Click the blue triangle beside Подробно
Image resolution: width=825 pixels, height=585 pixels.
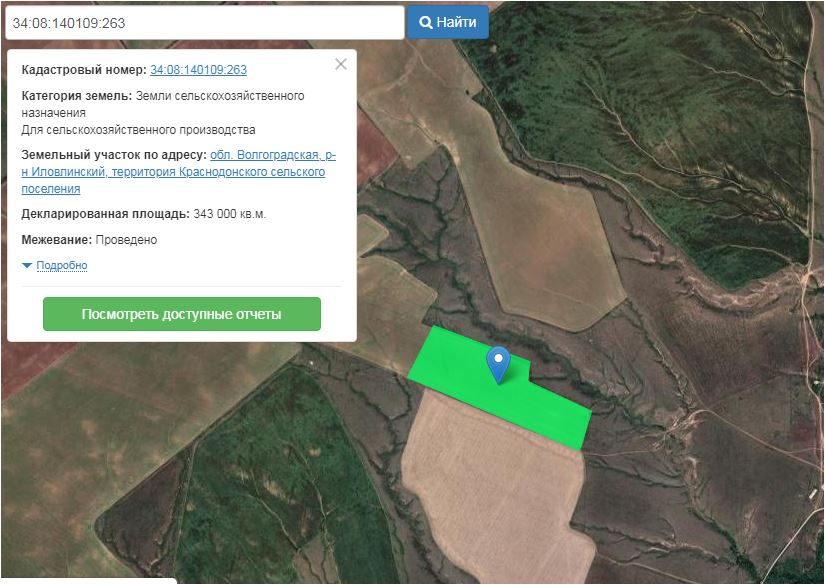pyautogui.click(x=27, y=266)
